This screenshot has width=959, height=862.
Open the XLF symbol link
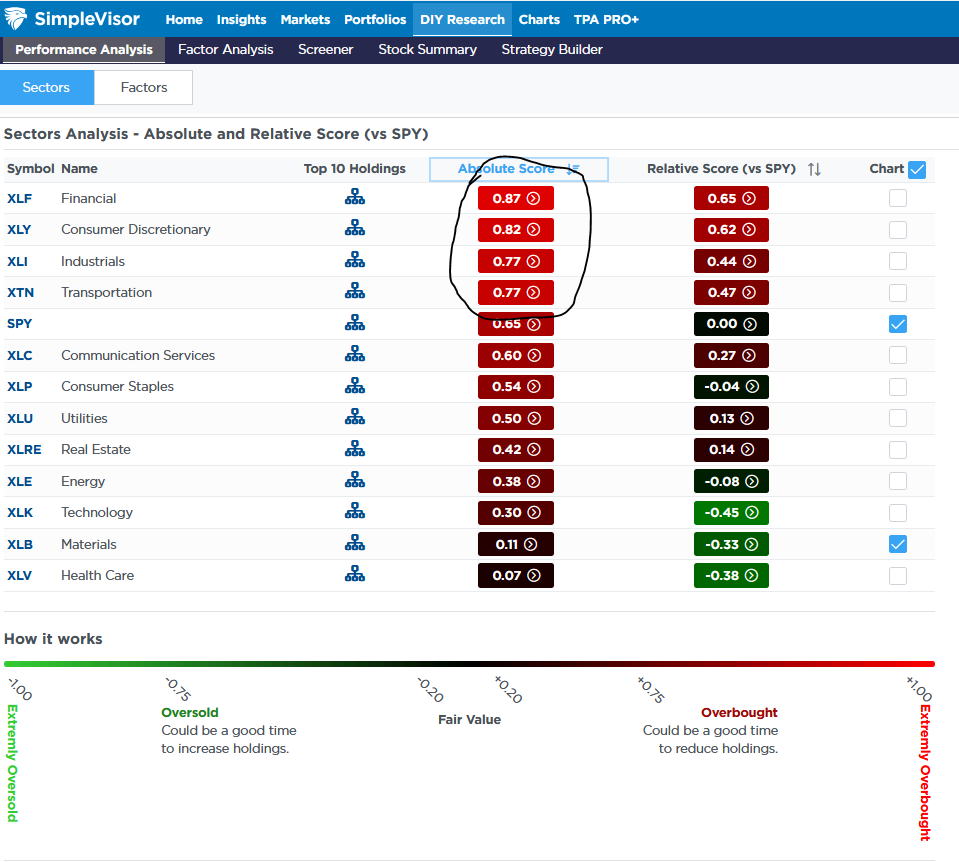(20, 198)
